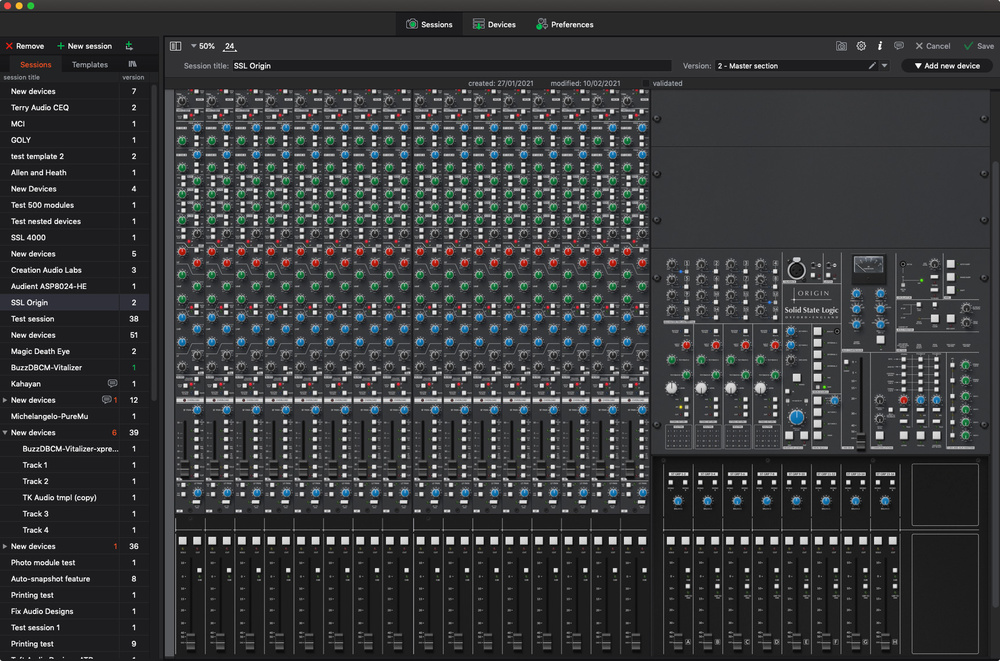This screenshot has width=1000, height=661.
Task: Click the snapshot camera icon in toolbar
Action: click(842, 46)
